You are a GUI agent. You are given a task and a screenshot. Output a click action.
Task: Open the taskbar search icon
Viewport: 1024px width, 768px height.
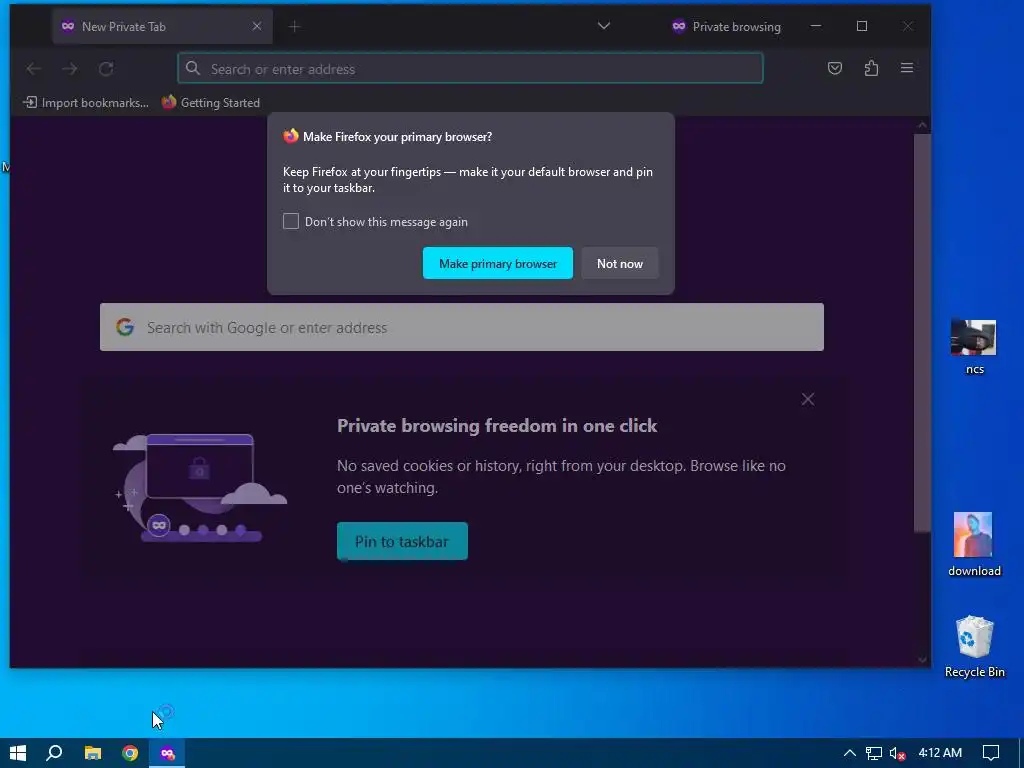[x=54, y=753]
